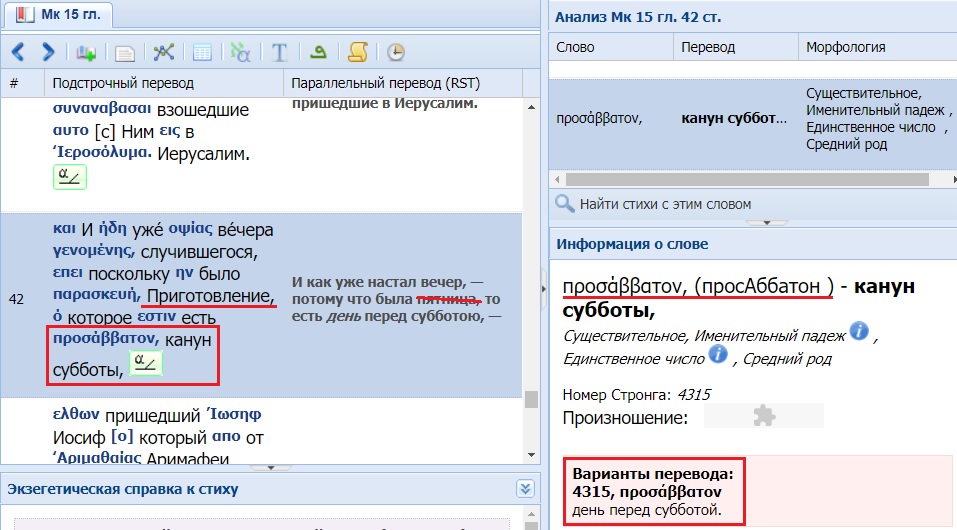The height and width of the screenshot is (530, 957).
Task: Toggle the green alpha toolbar icon
Action: (240, 52)
